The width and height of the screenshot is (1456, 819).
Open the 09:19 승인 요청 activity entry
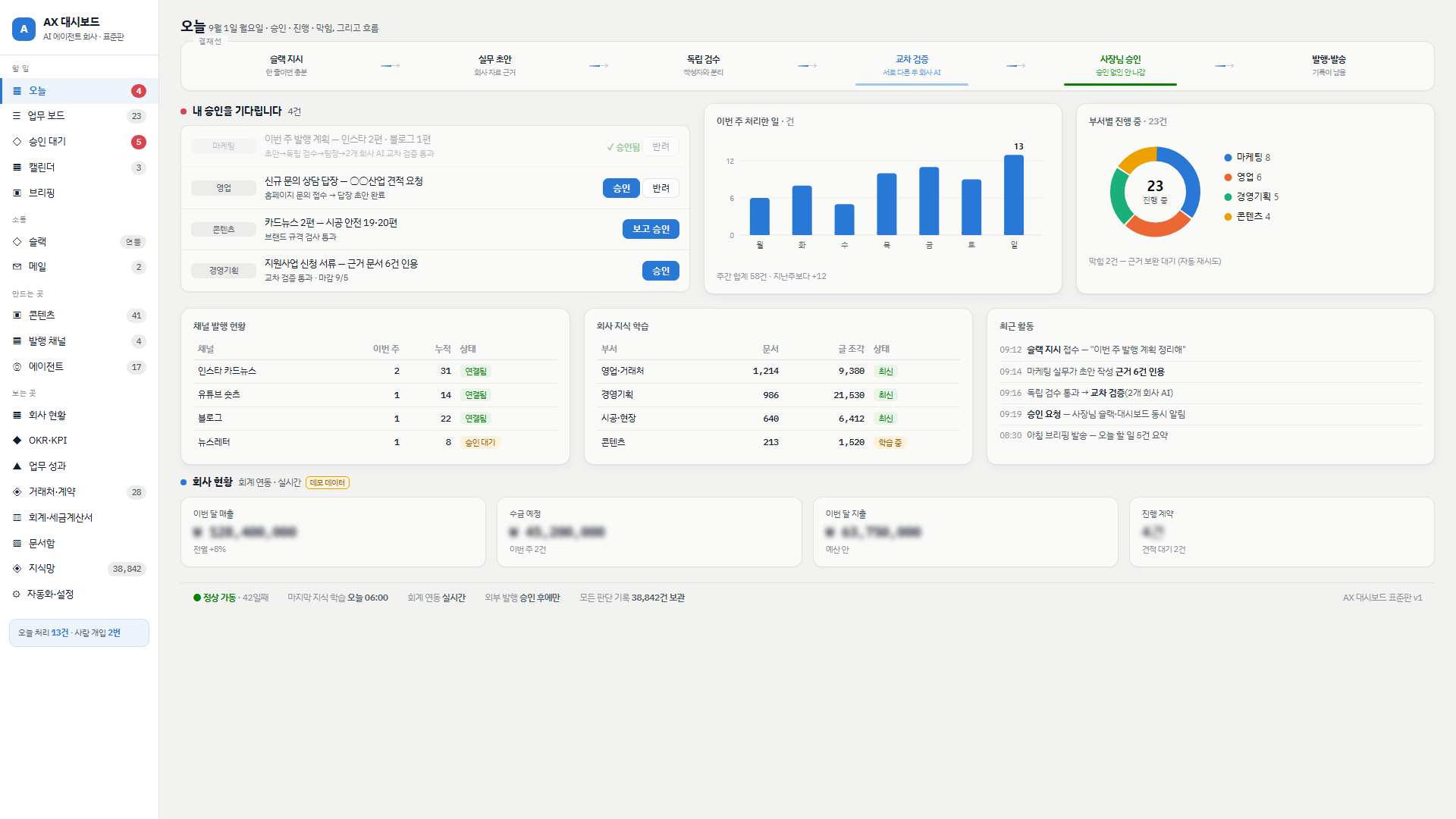(x=1210, y=415)
